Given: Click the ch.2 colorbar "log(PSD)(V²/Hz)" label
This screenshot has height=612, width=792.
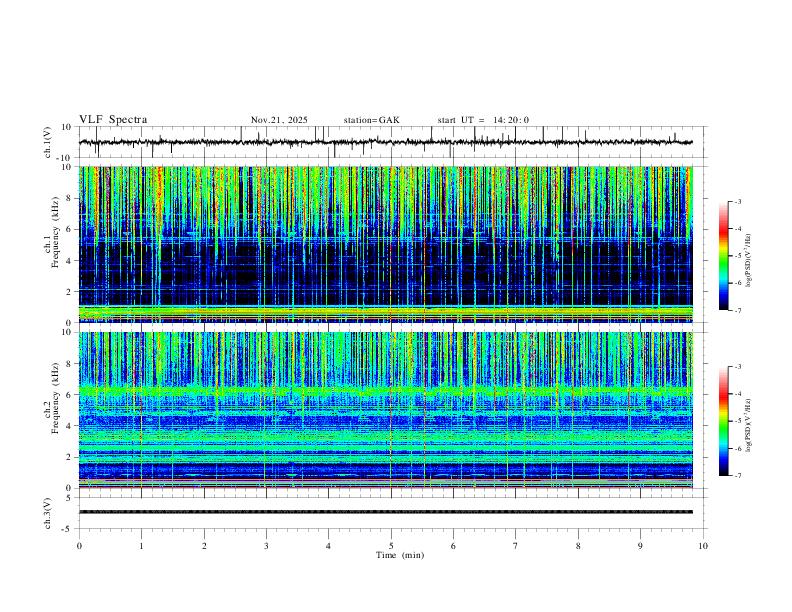Looking at the screenshot, I should coord(748,425).
